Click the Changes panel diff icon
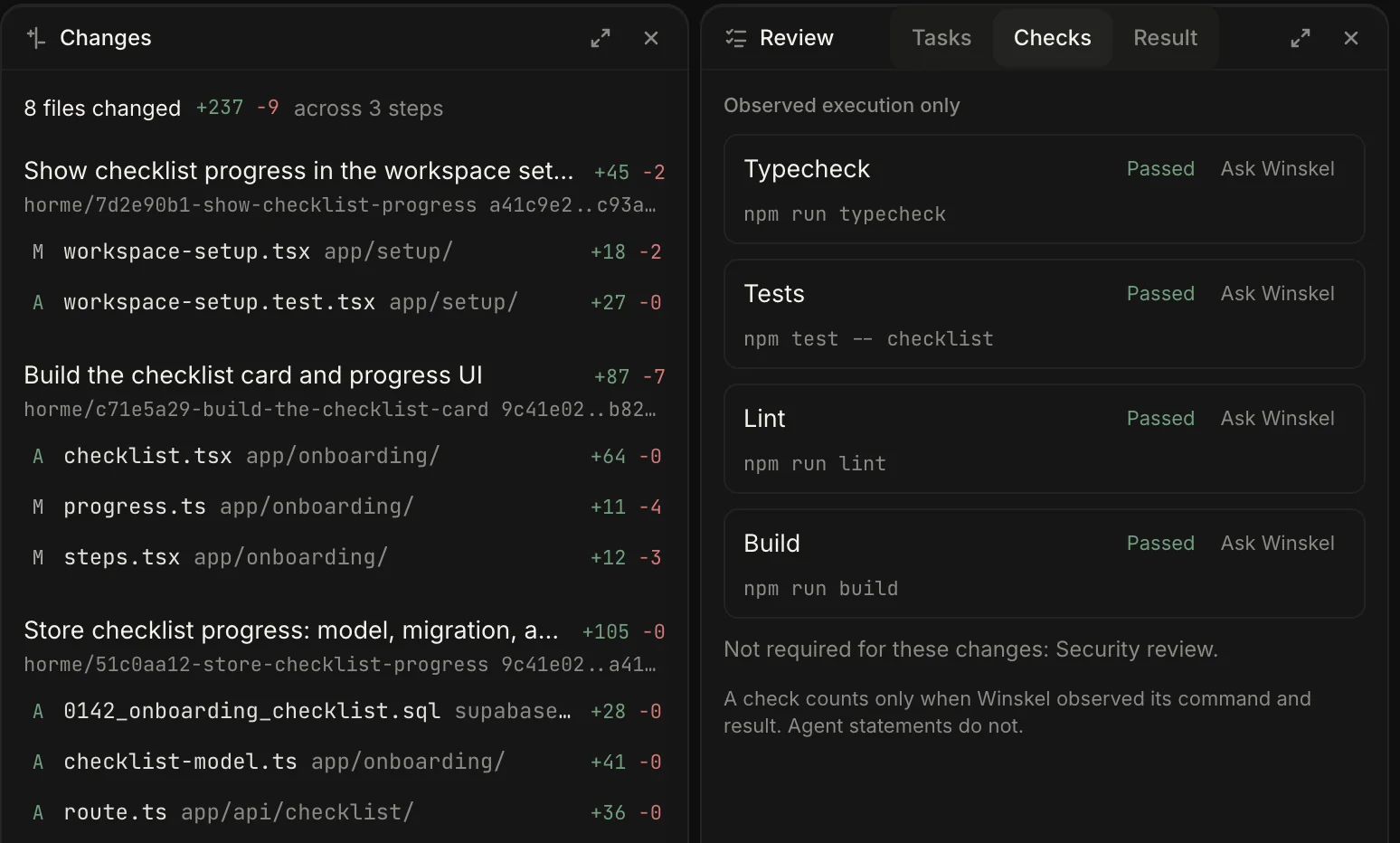Viewport: 1400px width, 843px height. point(36,38)
